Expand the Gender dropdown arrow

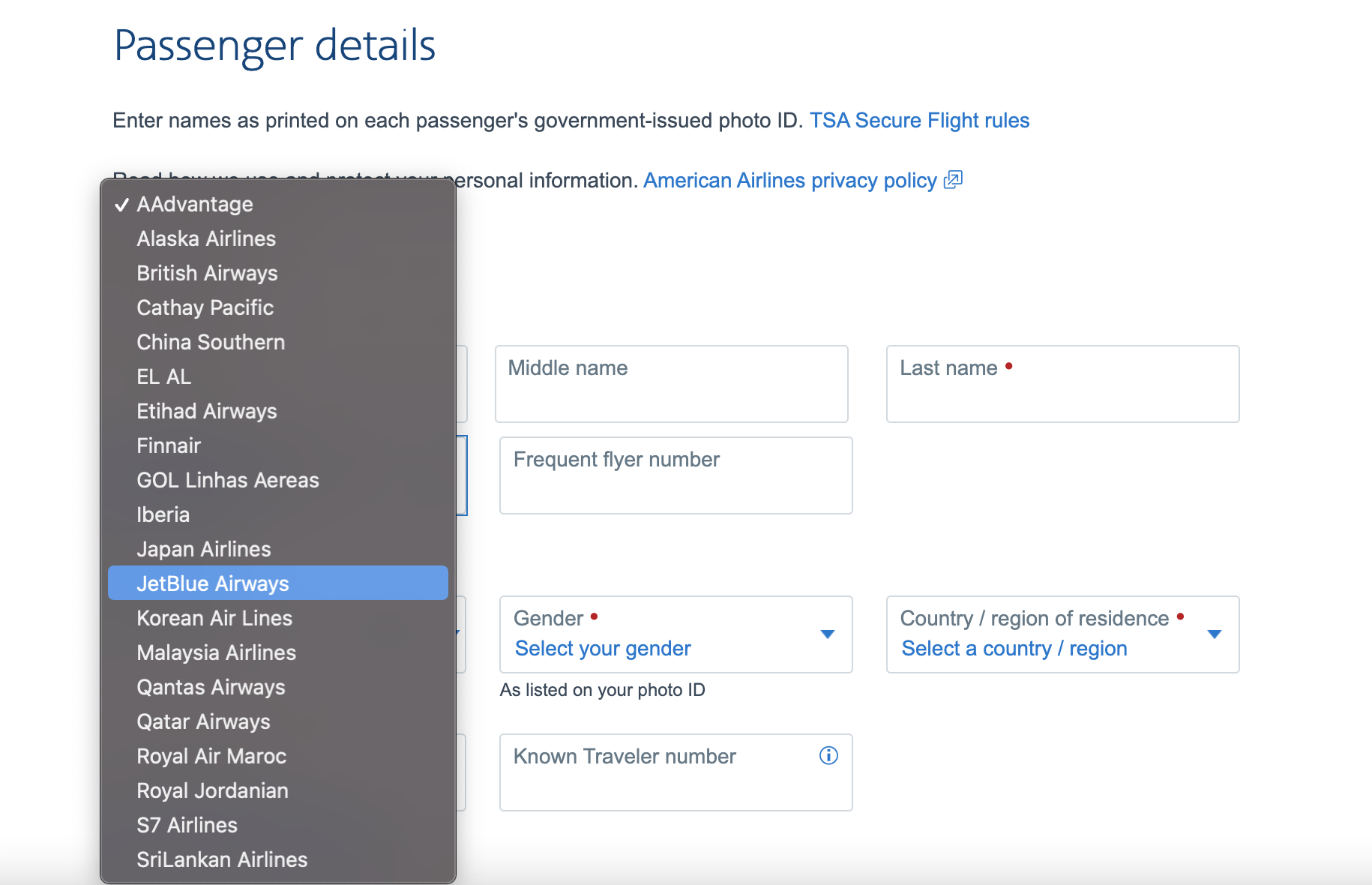[x=828, y=634]
